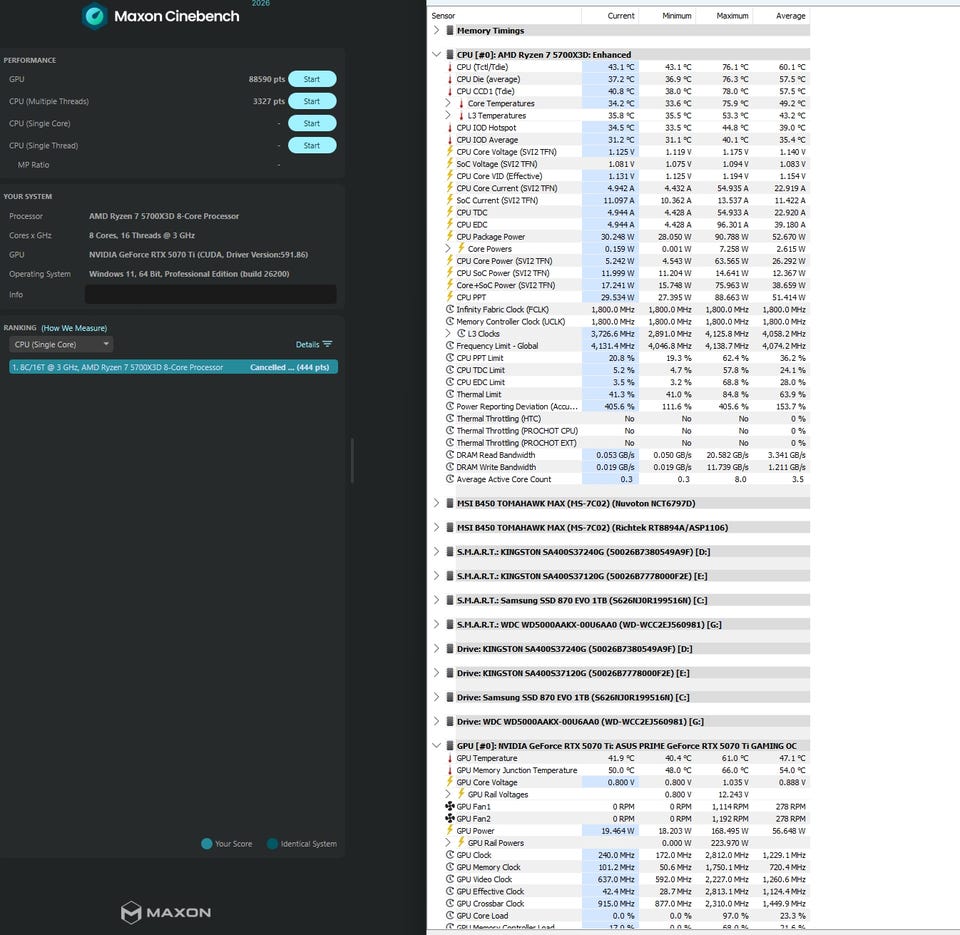Select the 8C/16T Ryzen 7 5700X3D ranking entry

(x=173, y=367)
